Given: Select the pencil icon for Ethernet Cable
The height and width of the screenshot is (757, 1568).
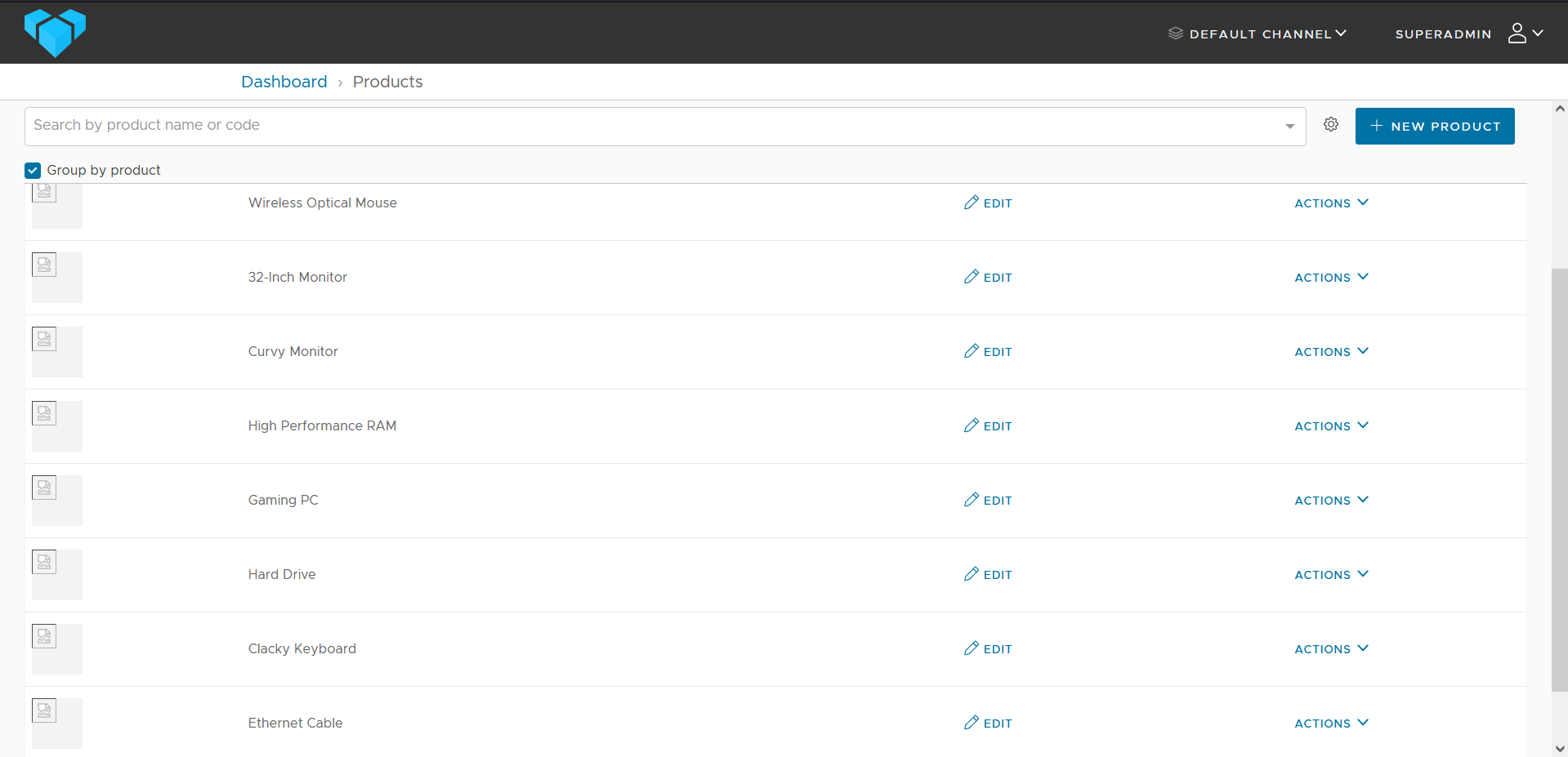Looking at the screenshot, I should click(x=971, y=723).
